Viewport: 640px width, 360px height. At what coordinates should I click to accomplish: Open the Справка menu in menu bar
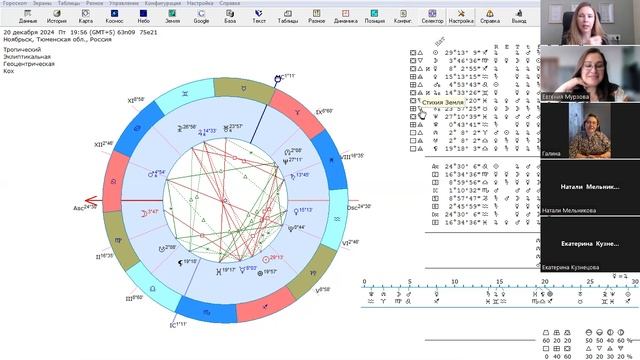click(x=230, y=3)
